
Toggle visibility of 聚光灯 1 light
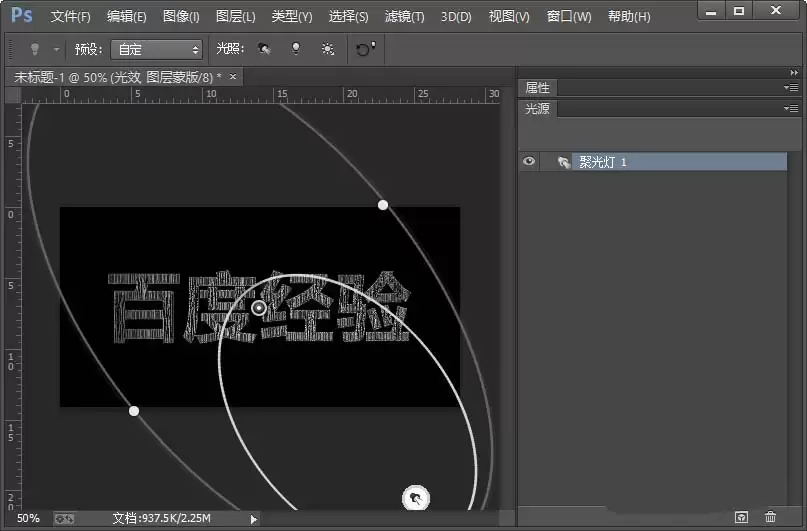pyautogui.click(x=529, y=162)
